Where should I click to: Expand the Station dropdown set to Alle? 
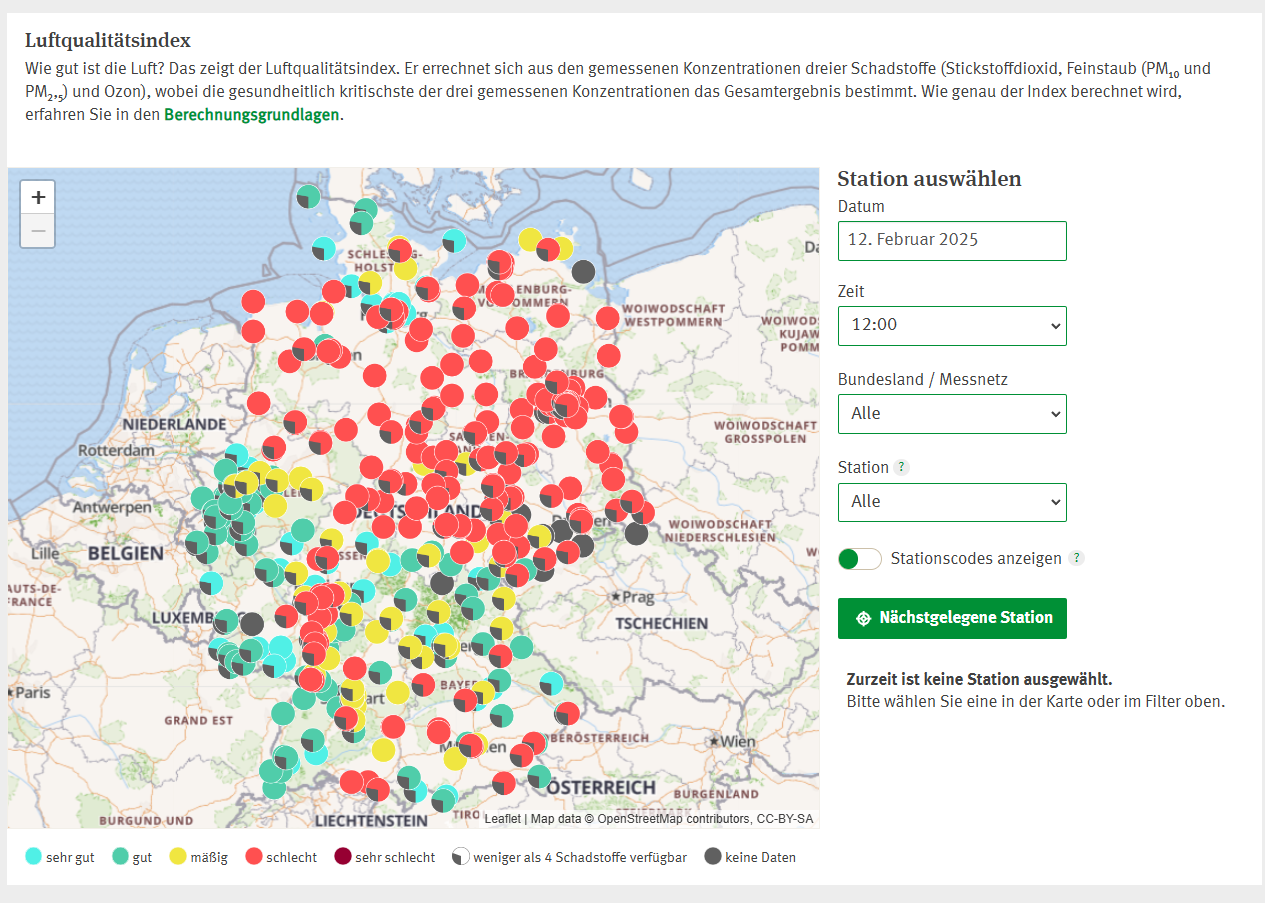951,501
